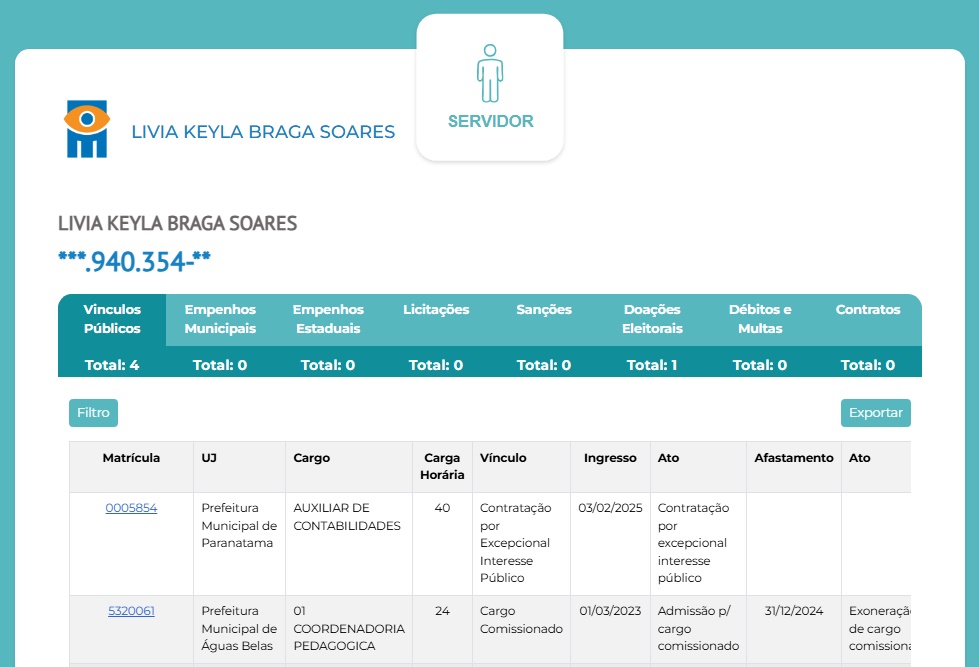Switch to the Empenhos Municipais tab
This screenshot has width=979, height=667.
pyautogui.click(x=220, y=319)
